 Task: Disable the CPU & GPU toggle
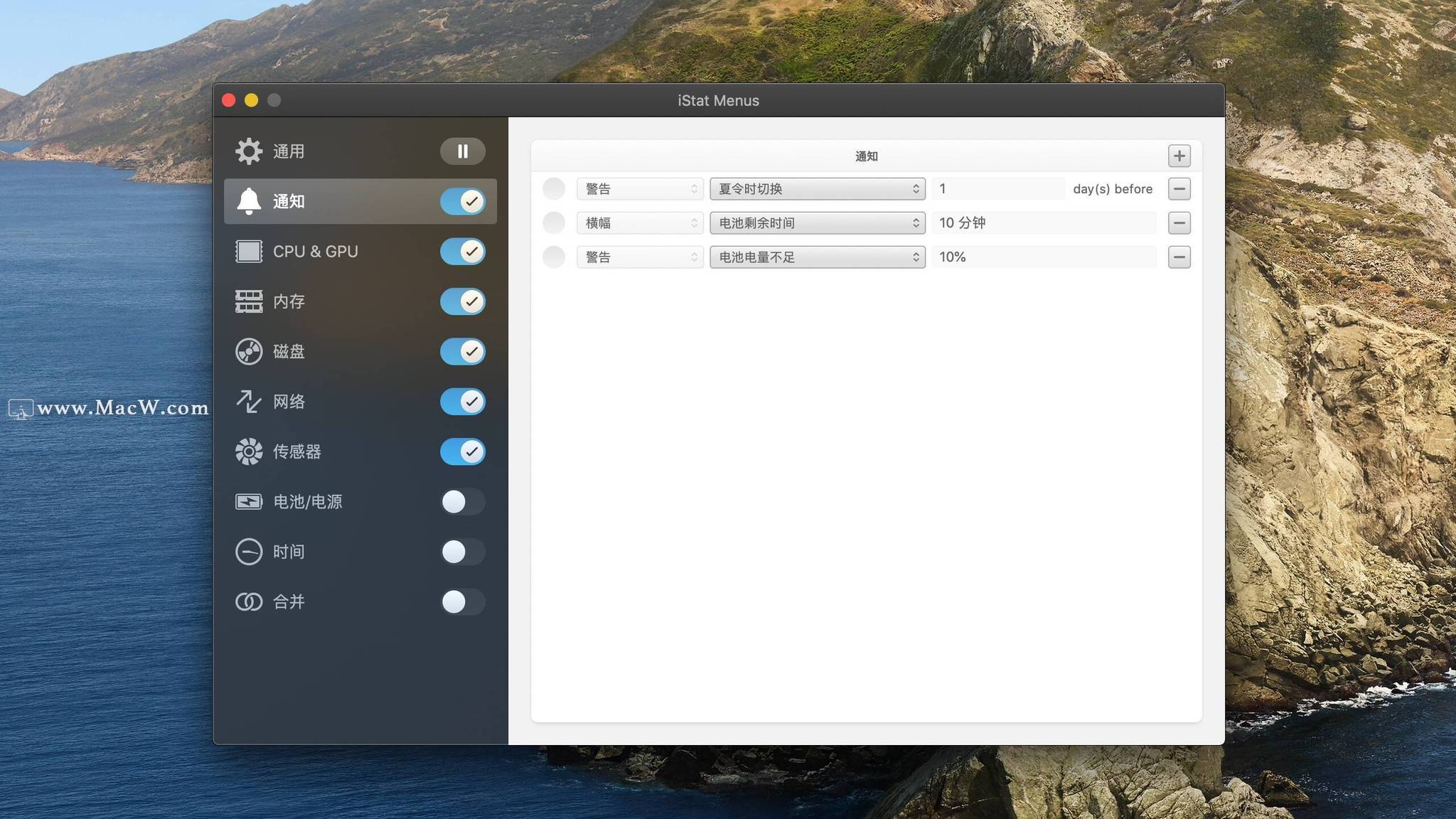(x=462, y=251)
